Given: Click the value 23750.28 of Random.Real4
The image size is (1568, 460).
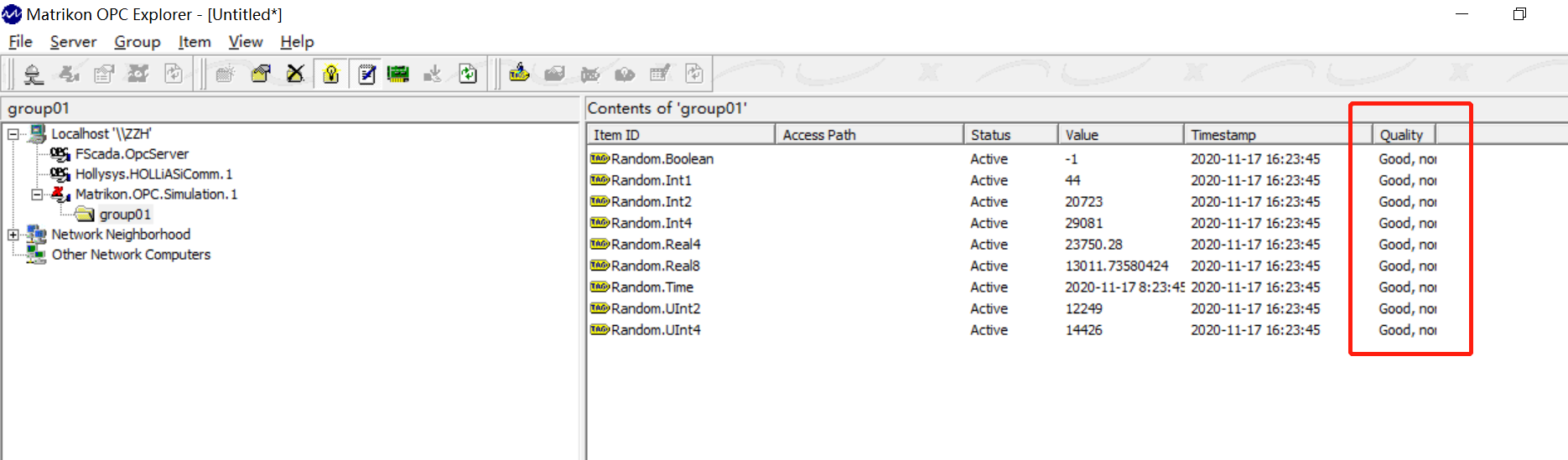Looking at the screenshot, I should [1093, 244].
